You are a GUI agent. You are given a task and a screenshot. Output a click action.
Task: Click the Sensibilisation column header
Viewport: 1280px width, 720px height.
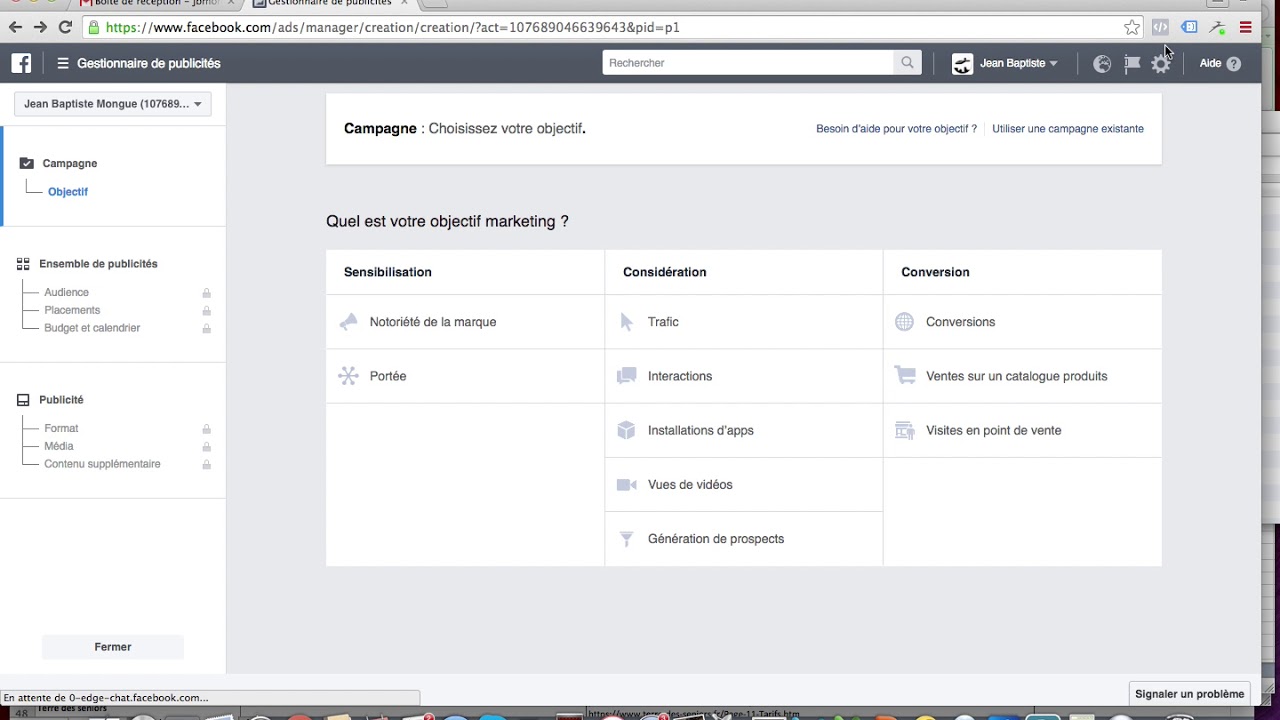388,272
